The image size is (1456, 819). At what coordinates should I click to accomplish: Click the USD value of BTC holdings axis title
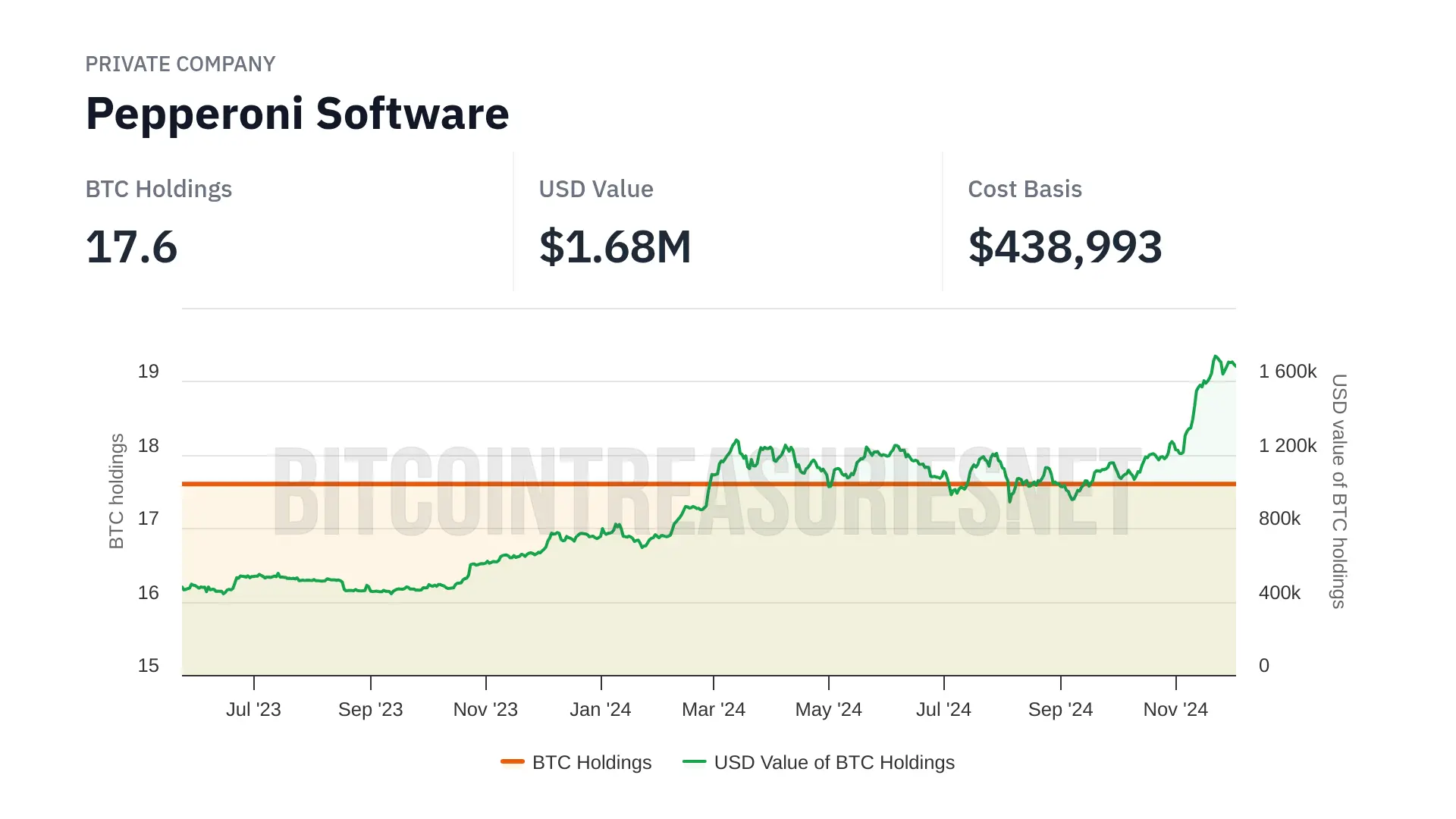(1339, 491)
